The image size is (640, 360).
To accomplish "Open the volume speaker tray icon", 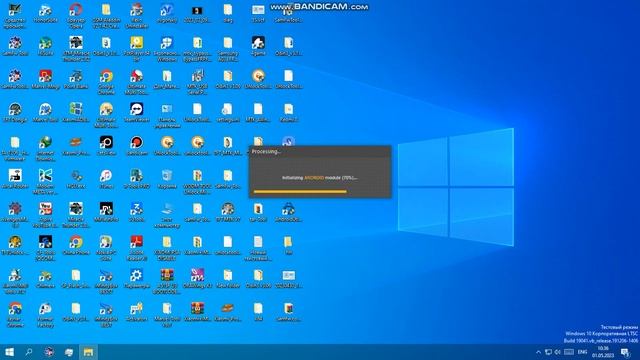I will pos(558,352).
